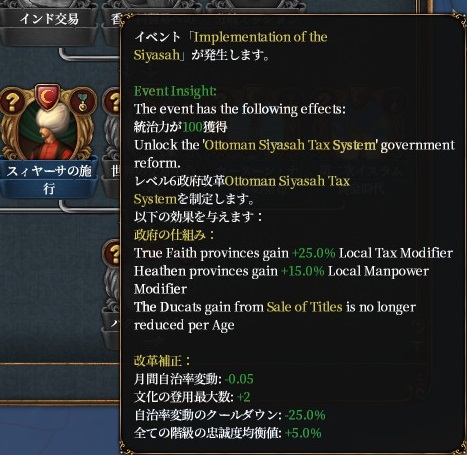Click the partially hidden mission label beside インド交易

coord(113,19)
